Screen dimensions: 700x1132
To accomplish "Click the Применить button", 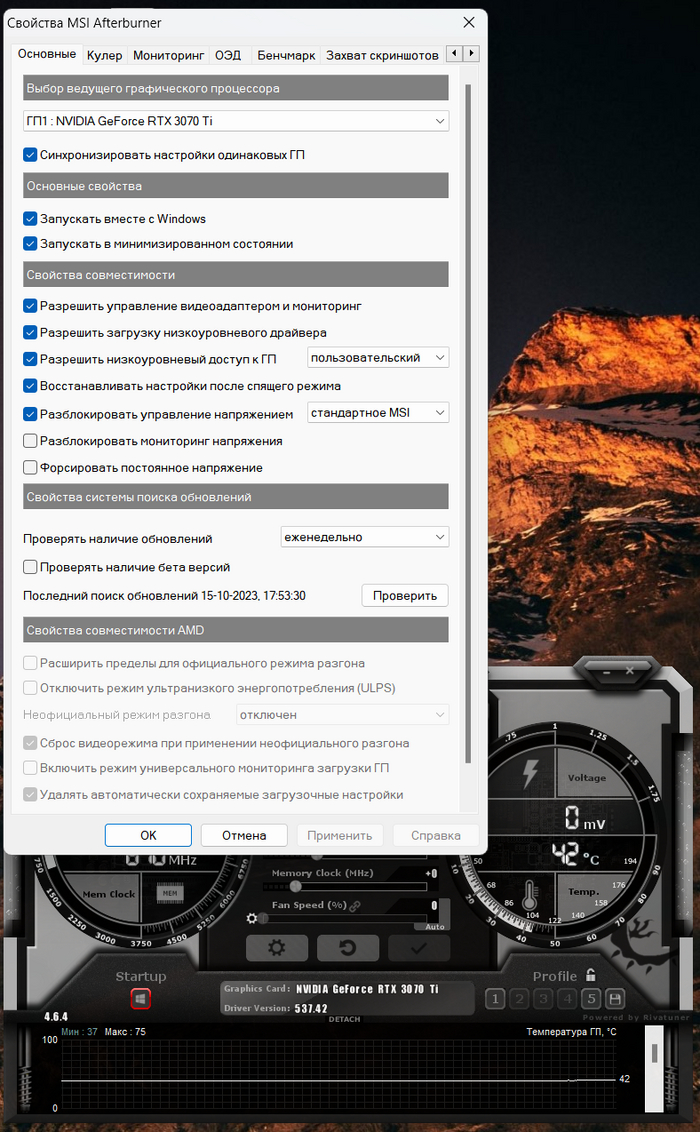I will 340,835.
